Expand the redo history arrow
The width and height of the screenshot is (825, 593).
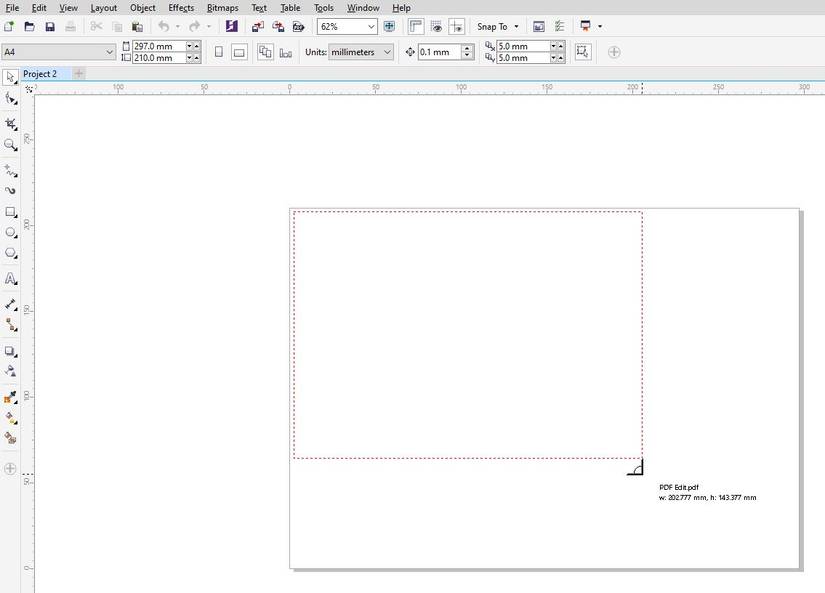(x=209, y=26)
